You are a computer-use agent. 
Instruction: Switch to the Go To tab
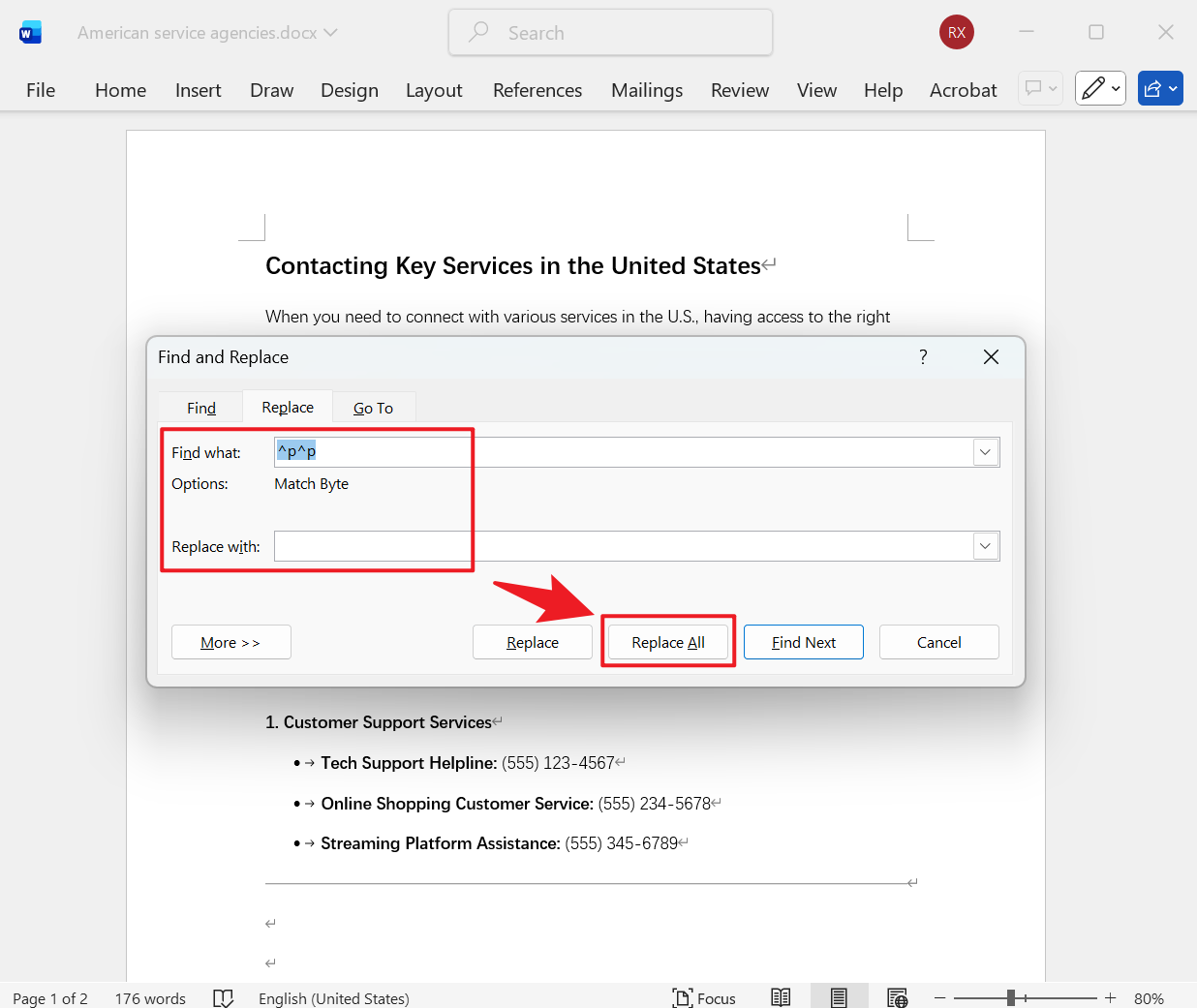tap(373, 408)
